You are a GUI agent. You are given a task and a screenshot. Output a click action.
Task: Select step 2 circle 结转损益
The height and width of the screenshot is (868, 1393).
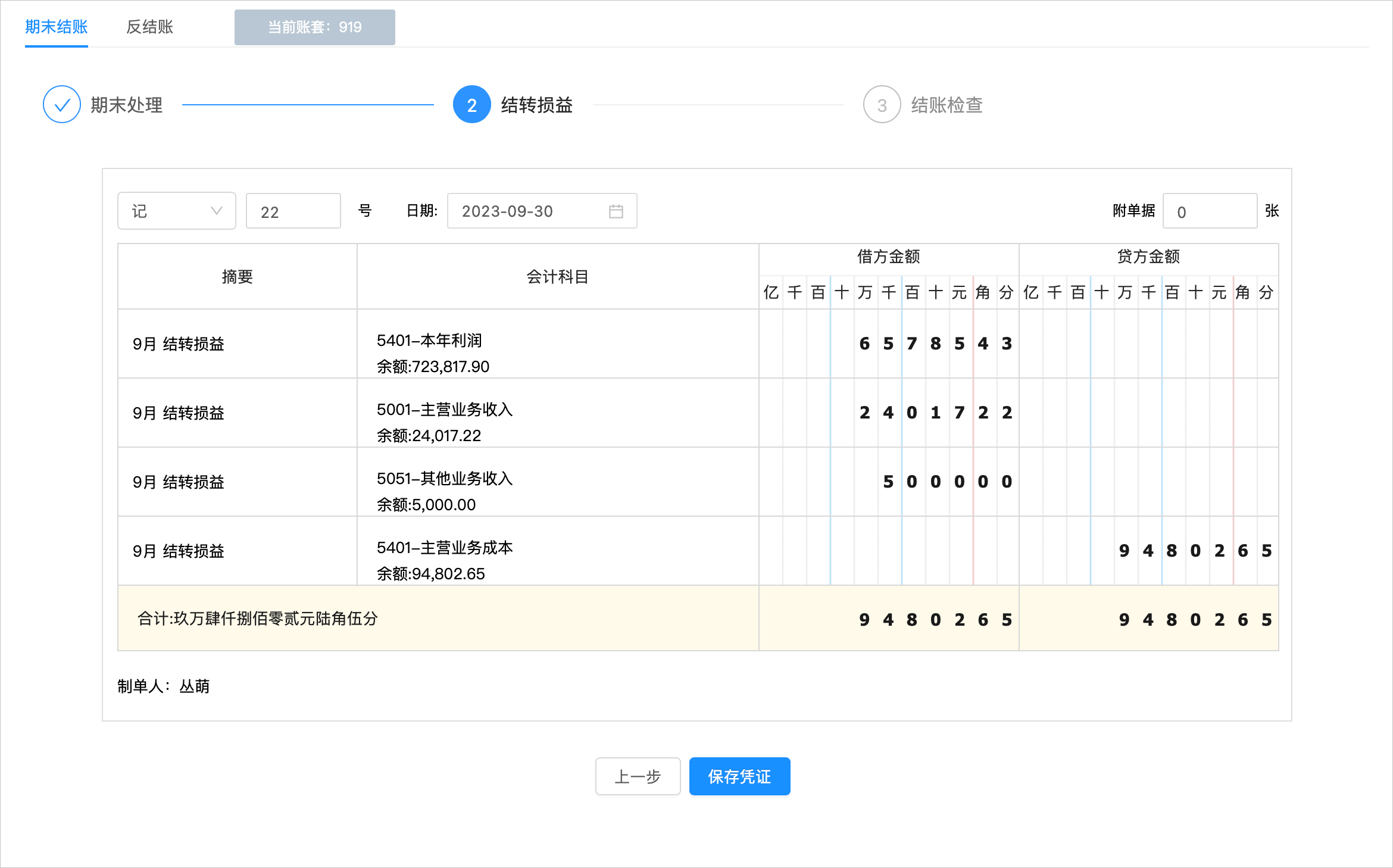(x=472, y=105)
